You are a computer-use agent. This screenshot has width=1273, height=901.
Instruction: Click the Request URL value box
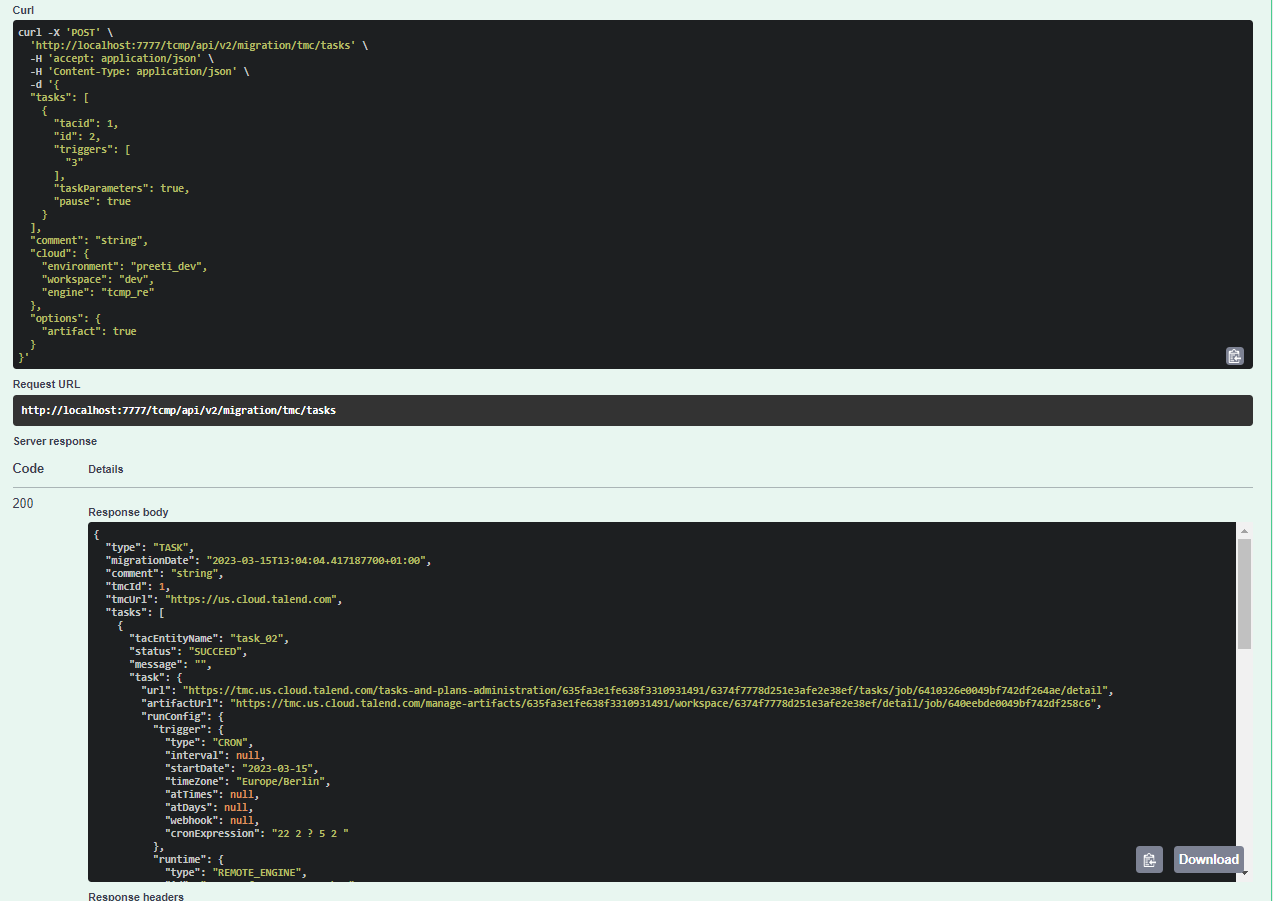pos(632,410)
